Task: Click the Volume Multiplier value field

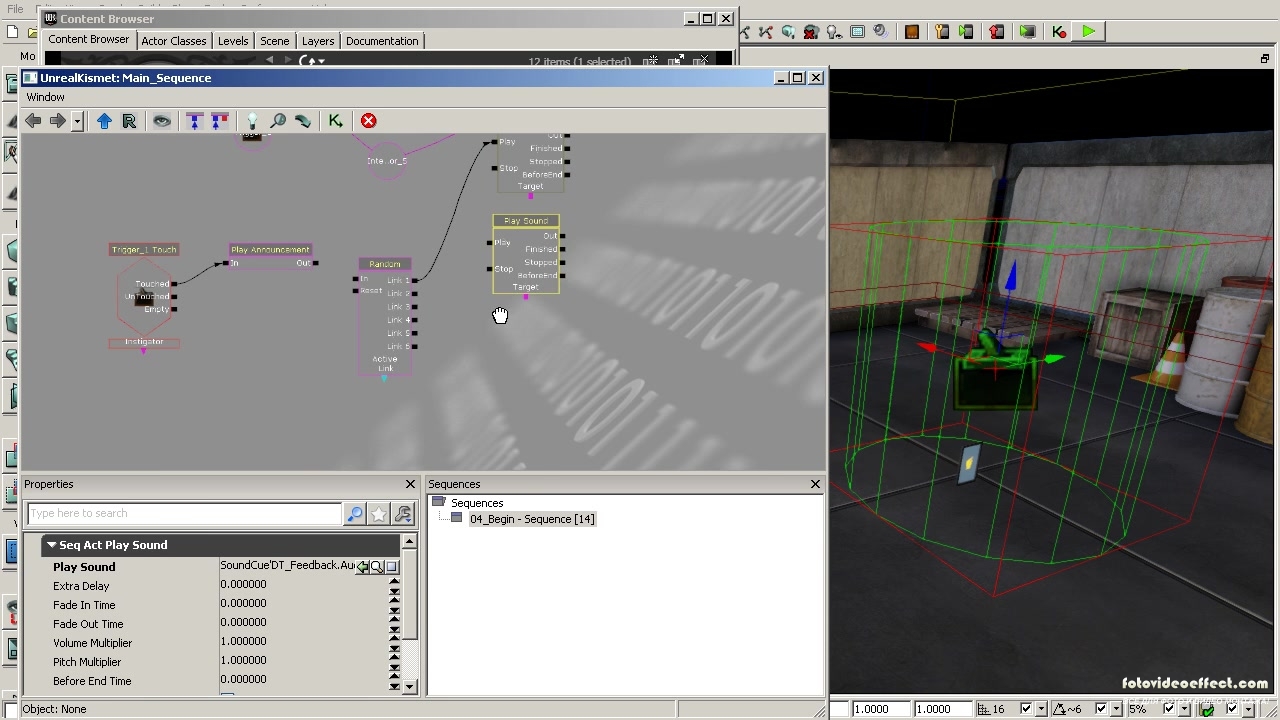Action: [x=304, y=642]
